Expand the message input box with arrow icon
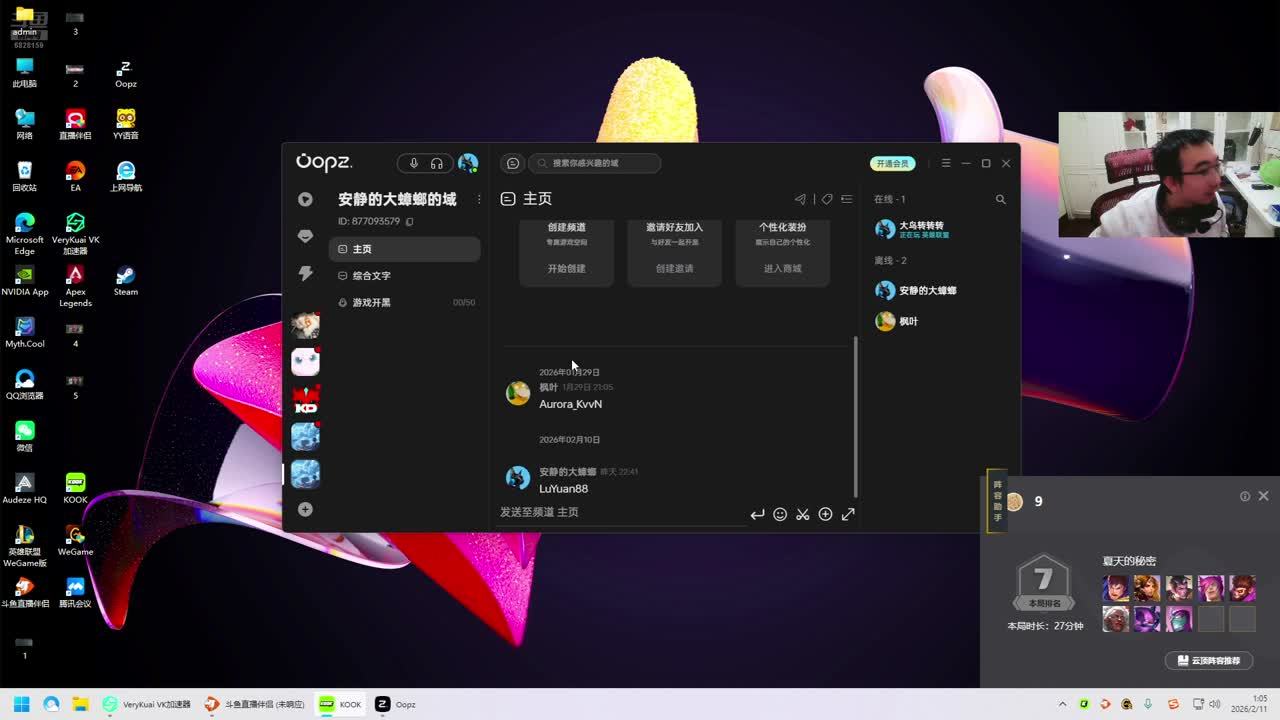This screenshot has height=720, width=1280. pos(848,514)
